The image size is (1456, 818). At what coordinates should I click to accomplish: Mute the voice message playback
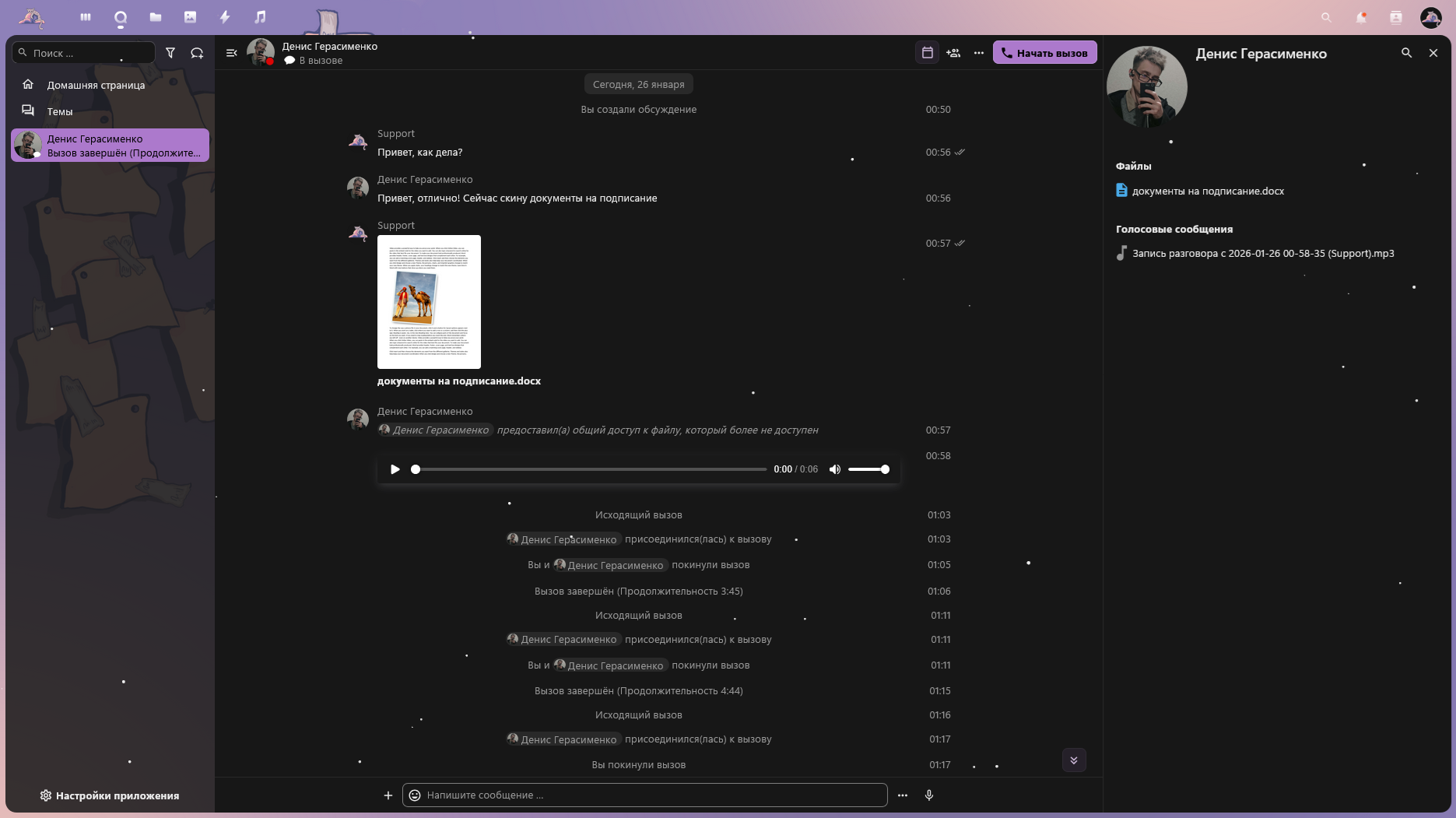click(834, 469)
